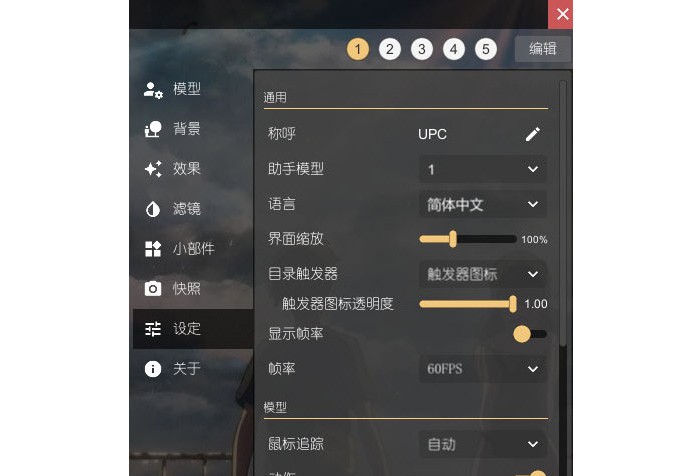Open the 模型 model section icon
Image resolution: width=689 pixels, height=476 pixels.
coord(153,90)
